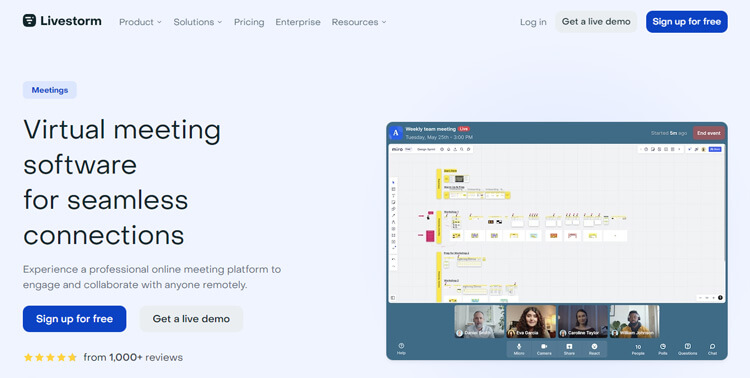Click the Log in link
This screenshot has height=378, width=750.
(x=533, y=22)
